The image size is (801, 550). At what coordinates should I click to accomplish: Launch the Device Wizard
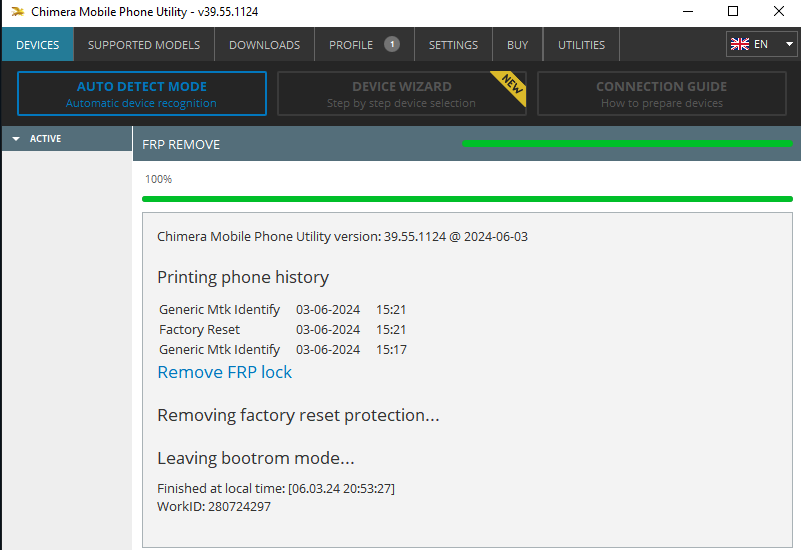(401, 94)
